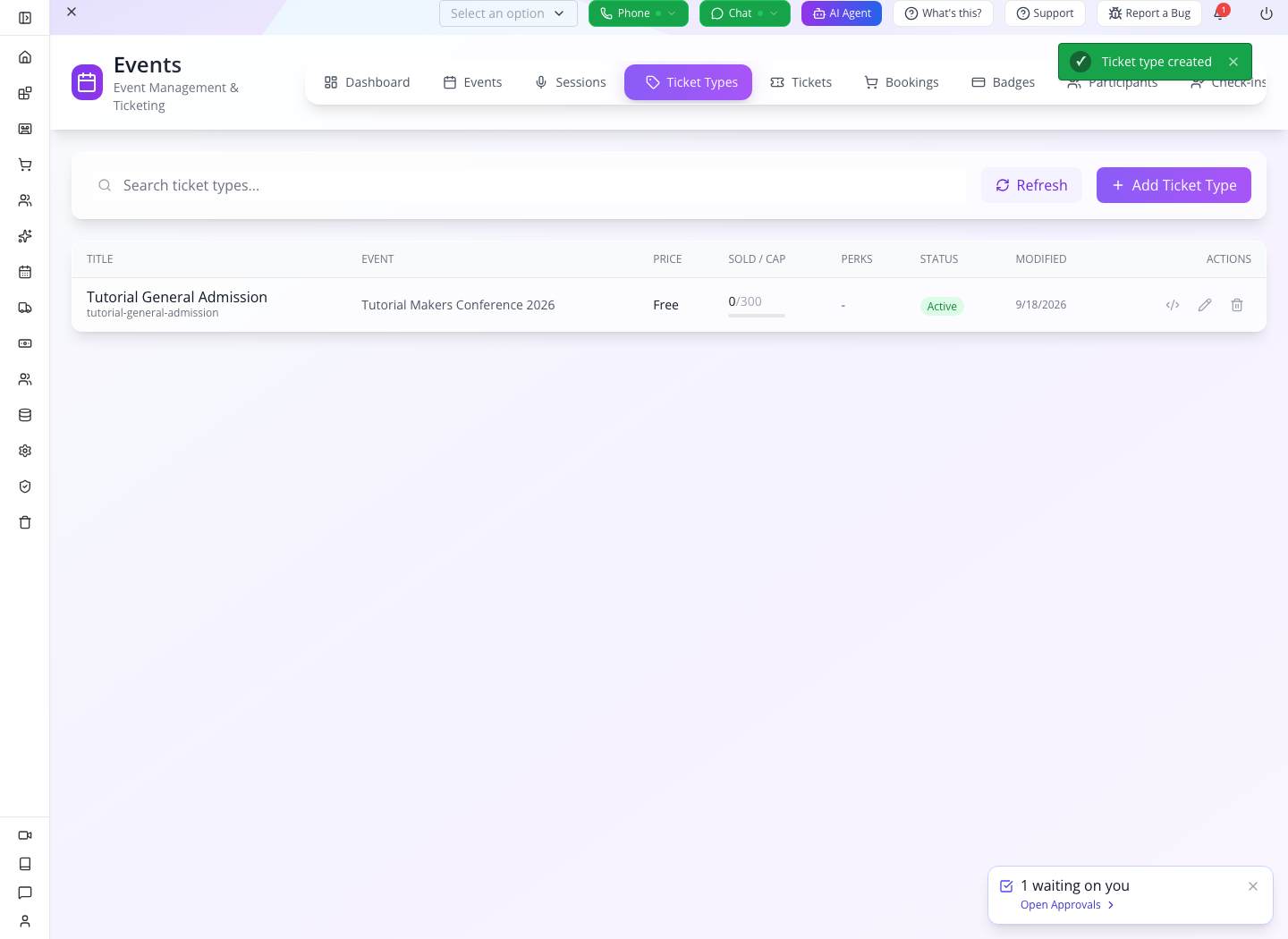
Task: Delete Tutorial General Admission ticket type
Action: (x=1237, y=305)
